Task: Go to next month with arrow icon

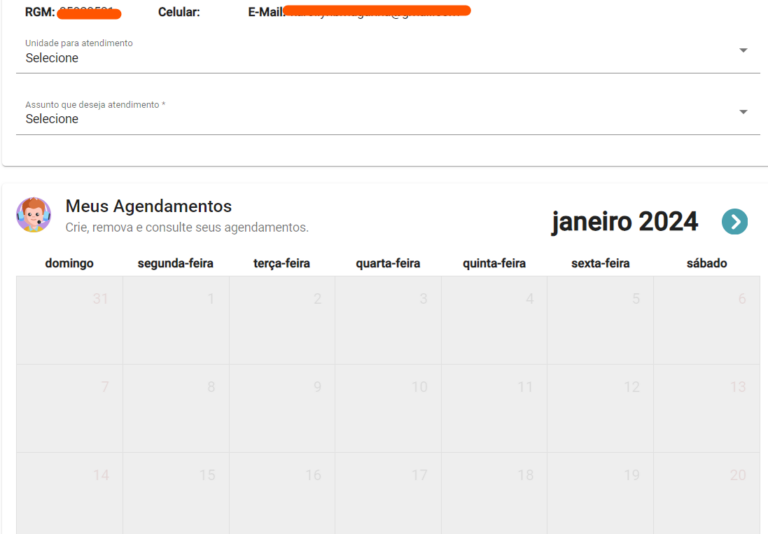Action: tap(734, 222)
